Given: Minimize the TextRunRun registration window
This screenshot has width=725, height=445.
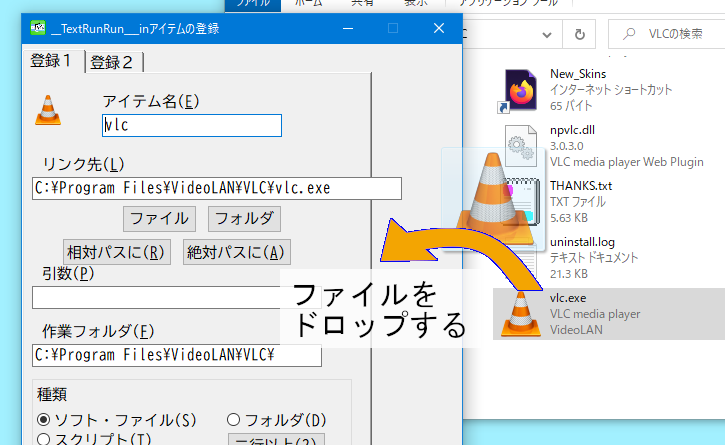Looking at the screenshot, I should (x=348, y=29).
